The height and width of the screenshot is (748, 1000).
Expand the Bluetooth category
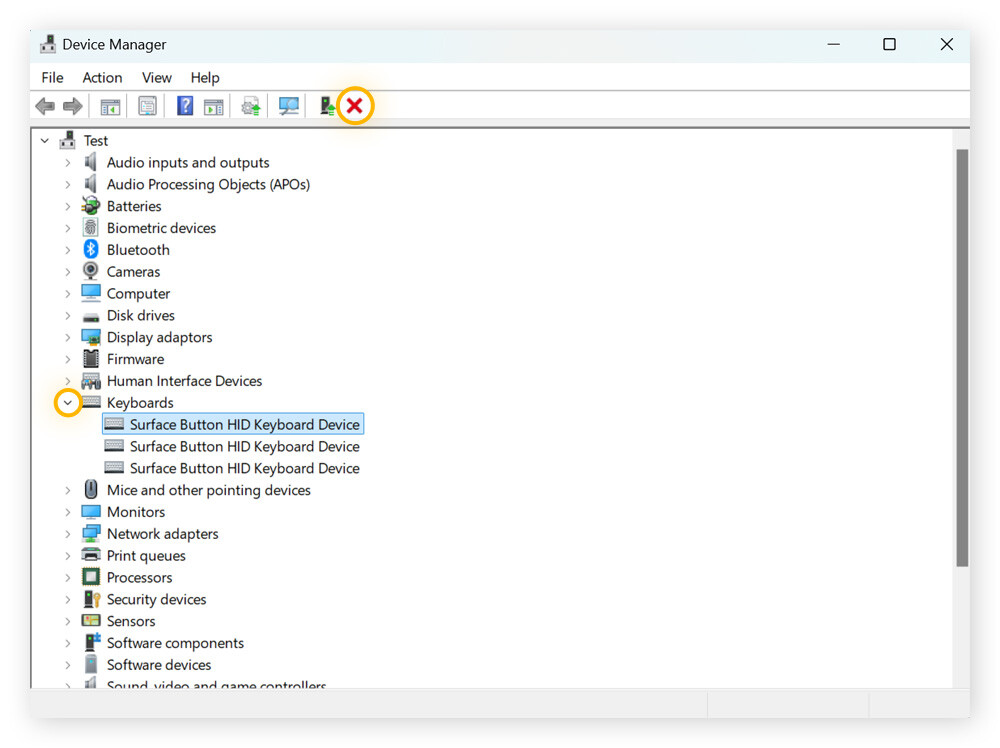[x=68, y=250]
